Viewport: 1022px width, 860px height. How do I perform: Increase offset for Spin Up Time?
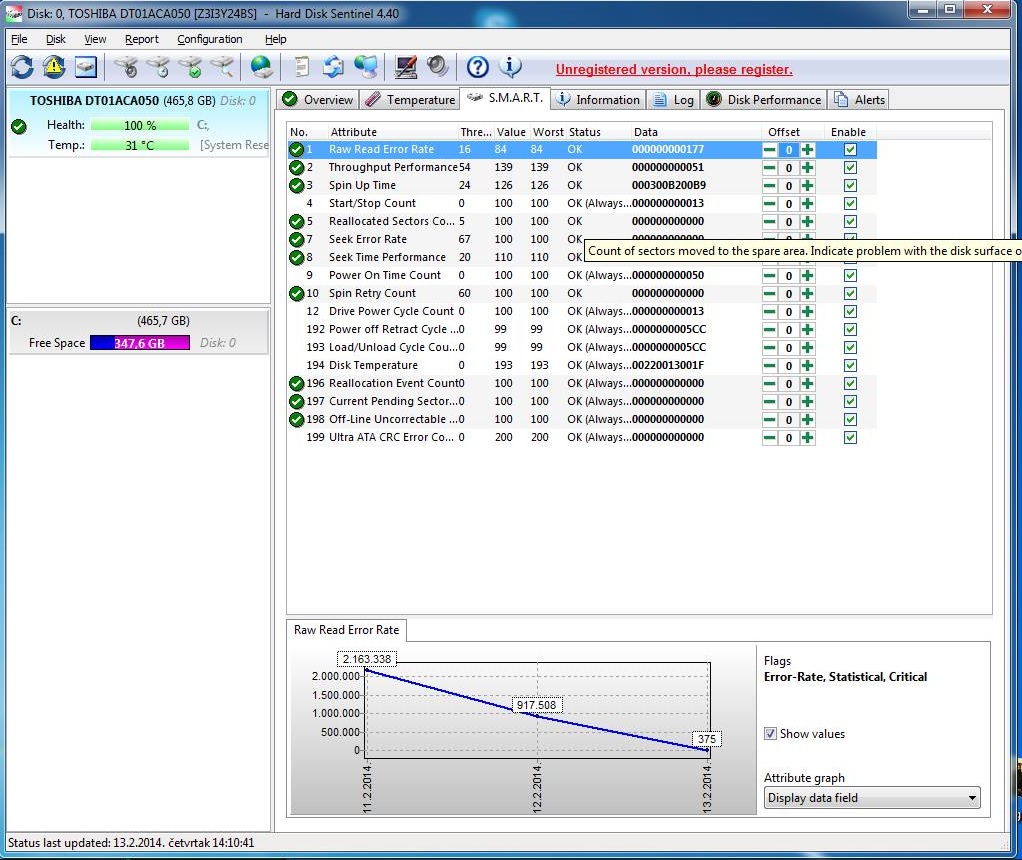pyautogui.click(x=807, y=185)
